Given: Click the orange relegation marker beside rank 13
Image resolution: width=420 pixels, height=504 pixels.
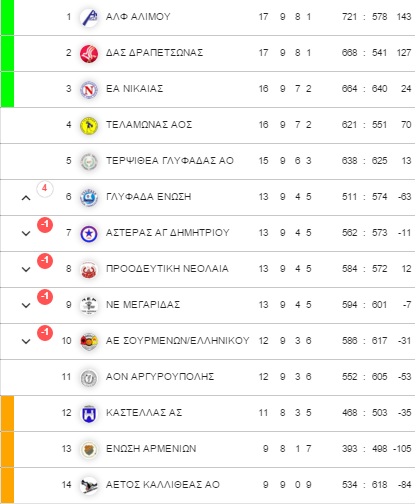Looking at the screenshot, I should tap(7, 449).
